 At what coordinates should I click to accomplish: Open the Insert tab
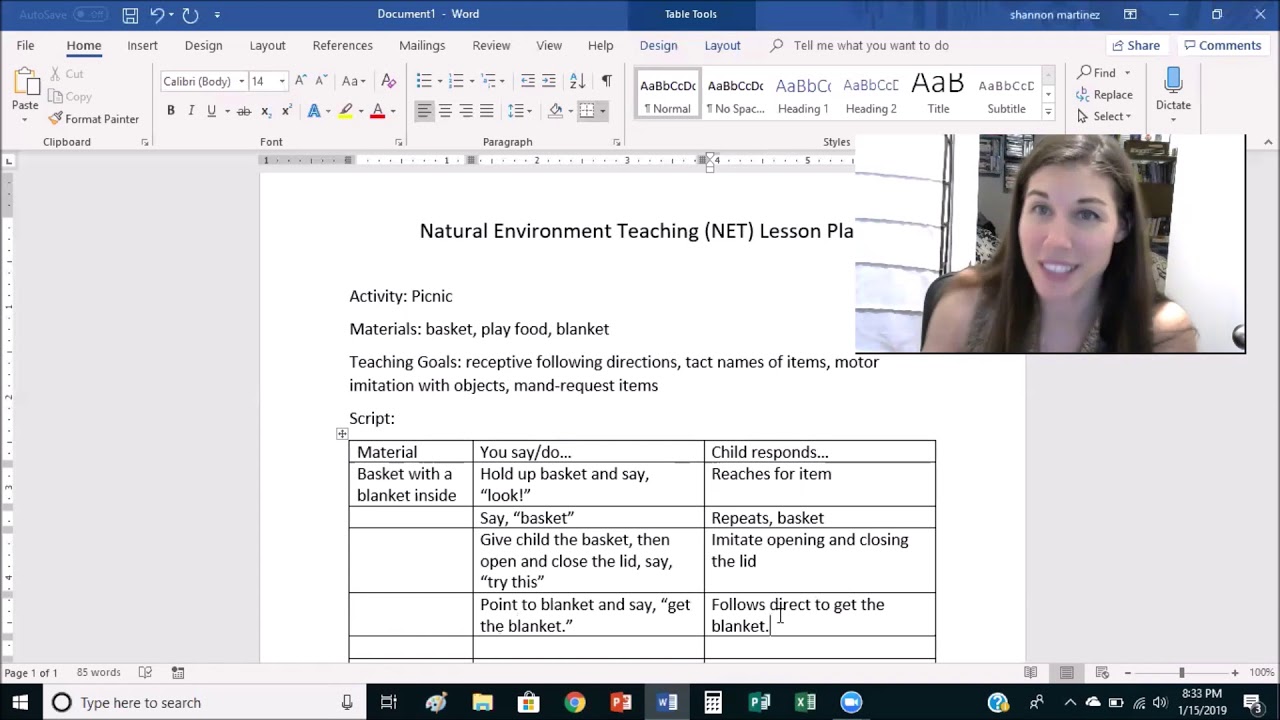coord(142,45)
